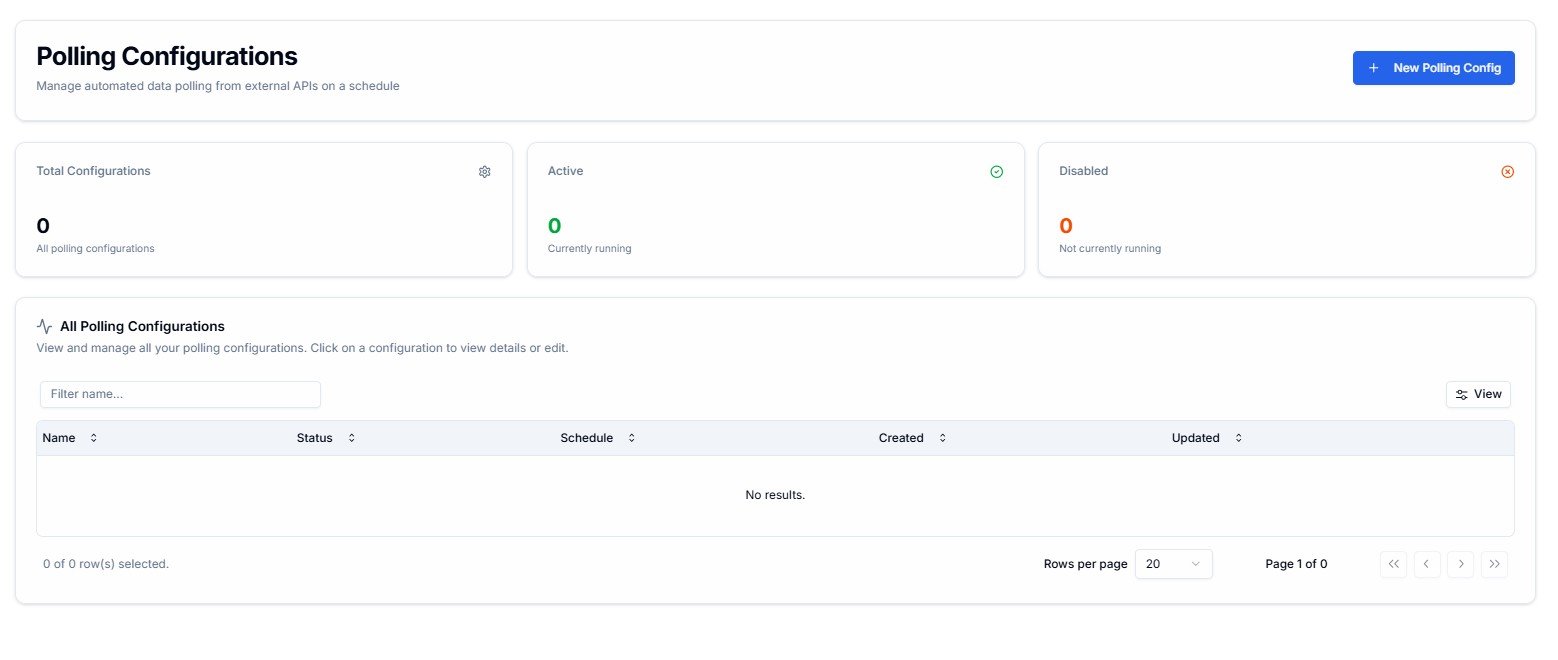Click the 'Not currently running' label
The image size is (1558, 660).
click(x=1110, y=248)
